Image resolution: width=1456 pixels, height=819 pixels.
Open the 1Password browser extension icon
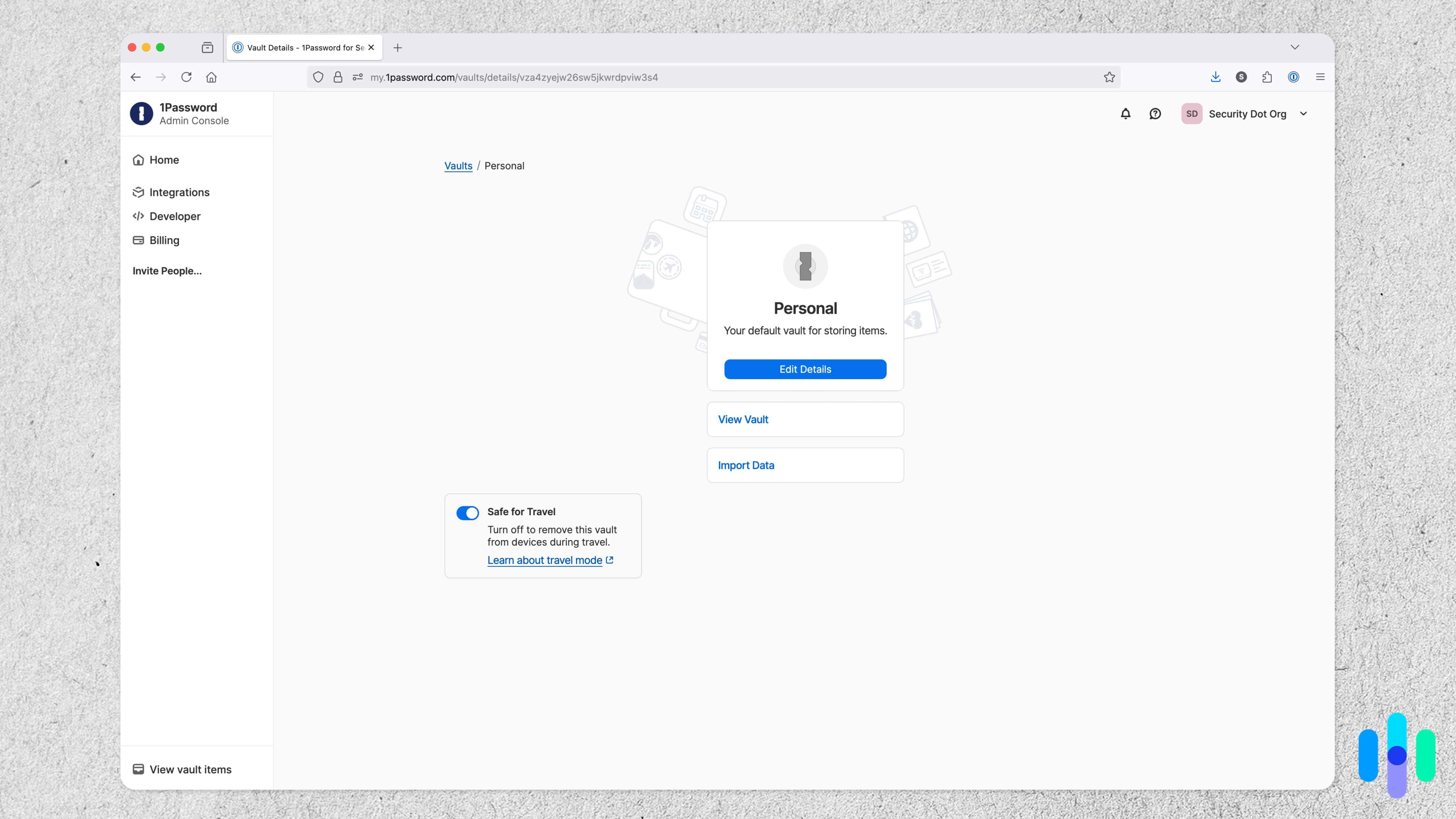click(x=1294, y=77)
